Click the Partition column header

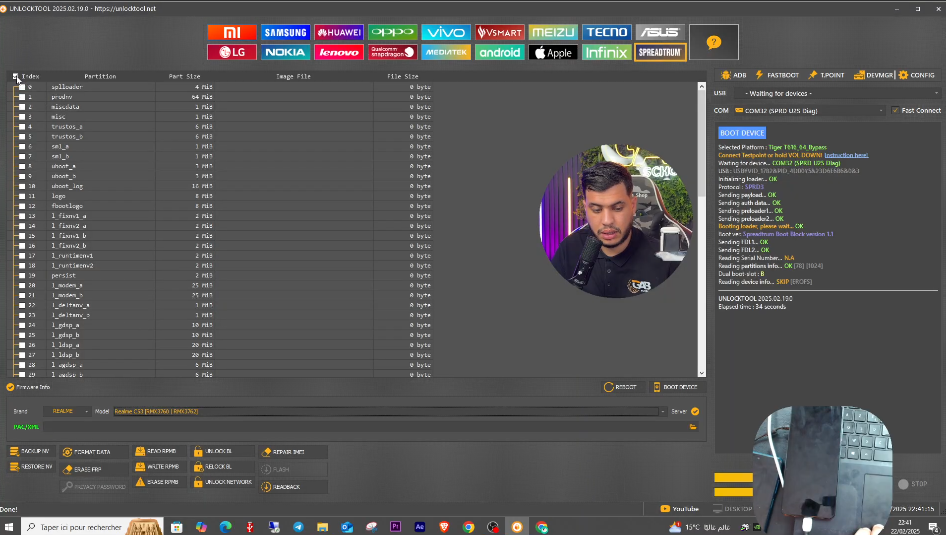point(100,76)
